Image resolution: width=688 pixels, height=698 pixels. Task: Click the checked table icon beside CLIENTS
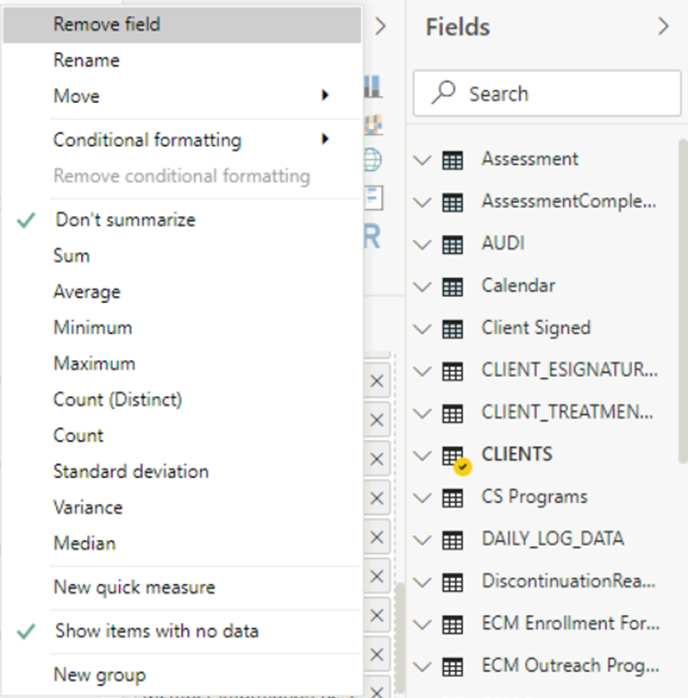pos(456,459)
